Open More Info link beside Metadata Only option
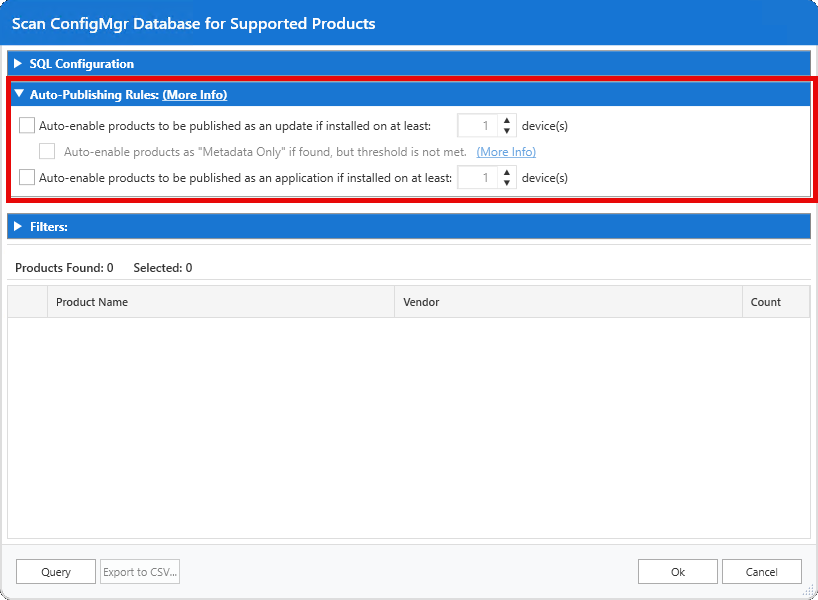818x600 pixels. 506,152
